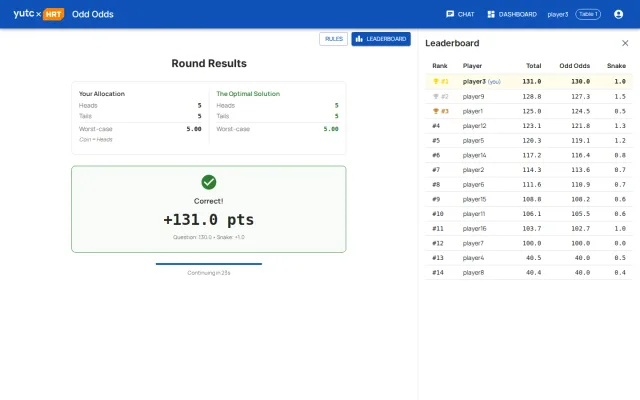This screenshot has height=400, width=640.
Task: Click the DASHBOARD menu label
Action: (x=518, y=14)
